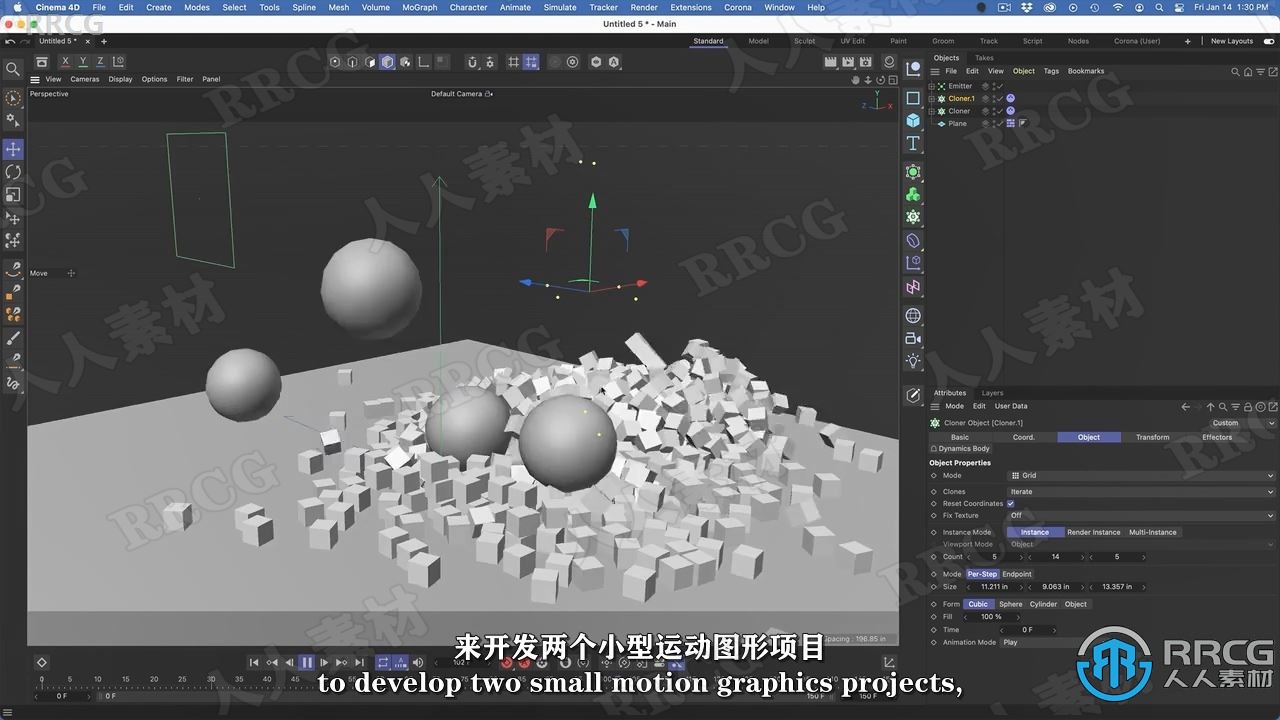Open the Simulate menu

tap(560, 7)
